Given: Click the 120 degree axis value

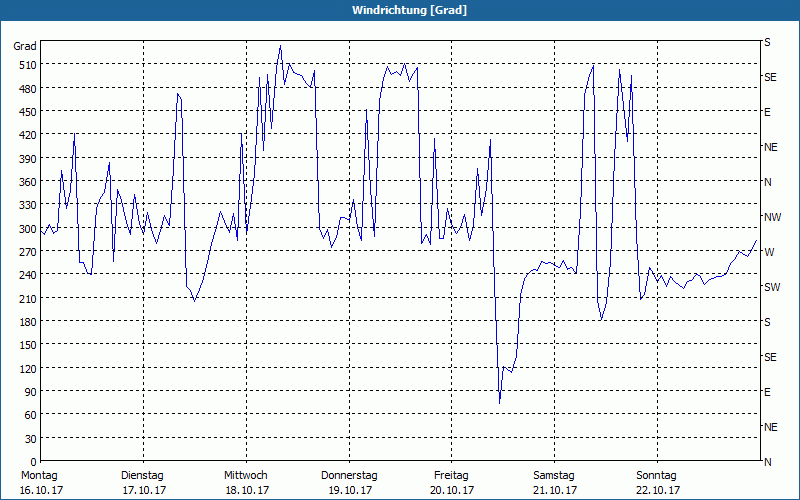Looking at the screenshot, I should pos(28,368).
